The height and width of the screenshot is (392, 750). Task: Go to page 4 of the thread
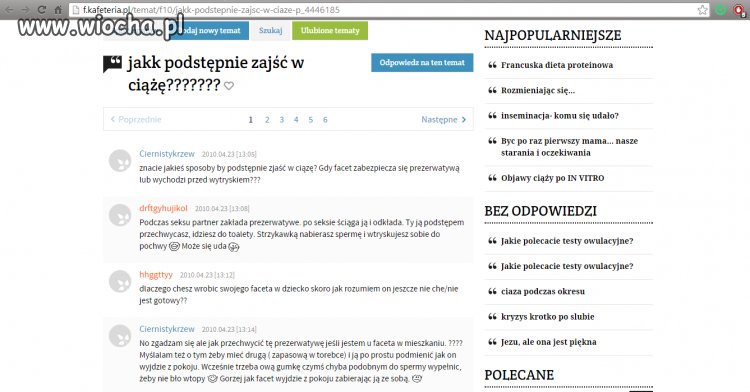click(296, 120)
